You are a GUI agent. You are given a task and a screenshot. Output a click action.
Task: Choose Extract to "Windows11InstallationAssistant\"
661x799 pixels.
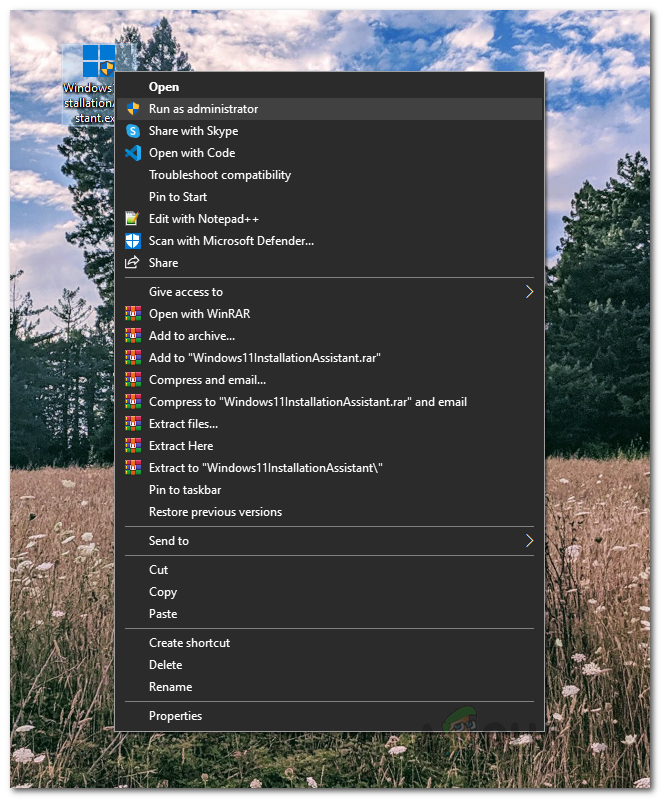pos(329,468)
